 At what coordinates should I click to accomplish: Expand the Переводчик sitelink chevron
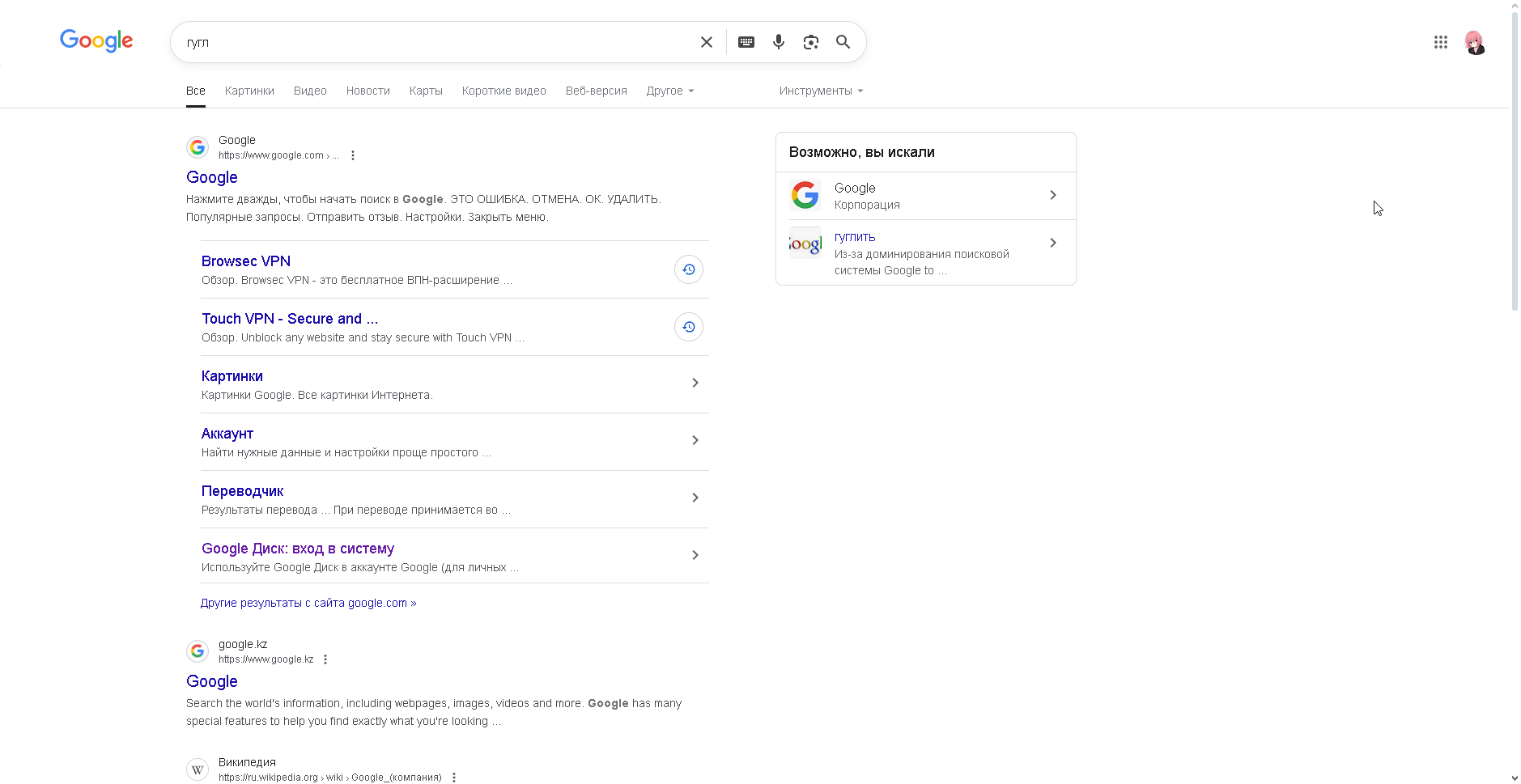coord(695,498)
